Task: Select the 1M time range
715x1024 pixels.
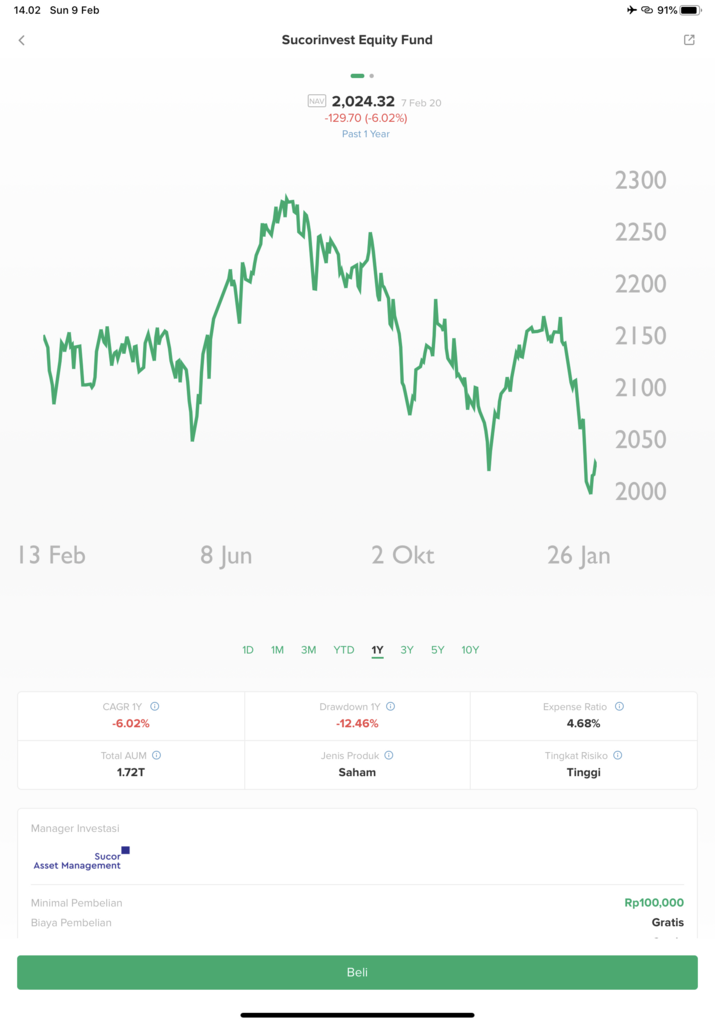Action: click(x=277, y=650)
